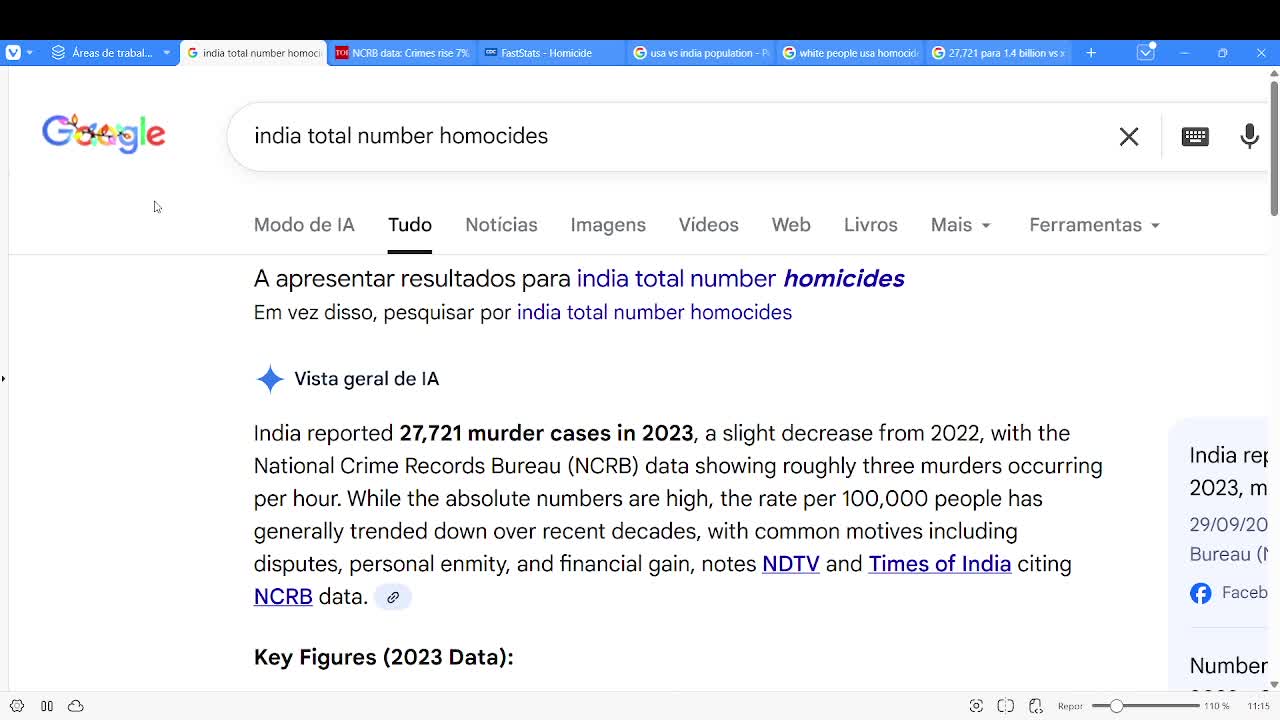The width and height of the screenshot is (1280, 720).
Task: Select the Modo de IA search tab
Action: click(x=304, y=225)
